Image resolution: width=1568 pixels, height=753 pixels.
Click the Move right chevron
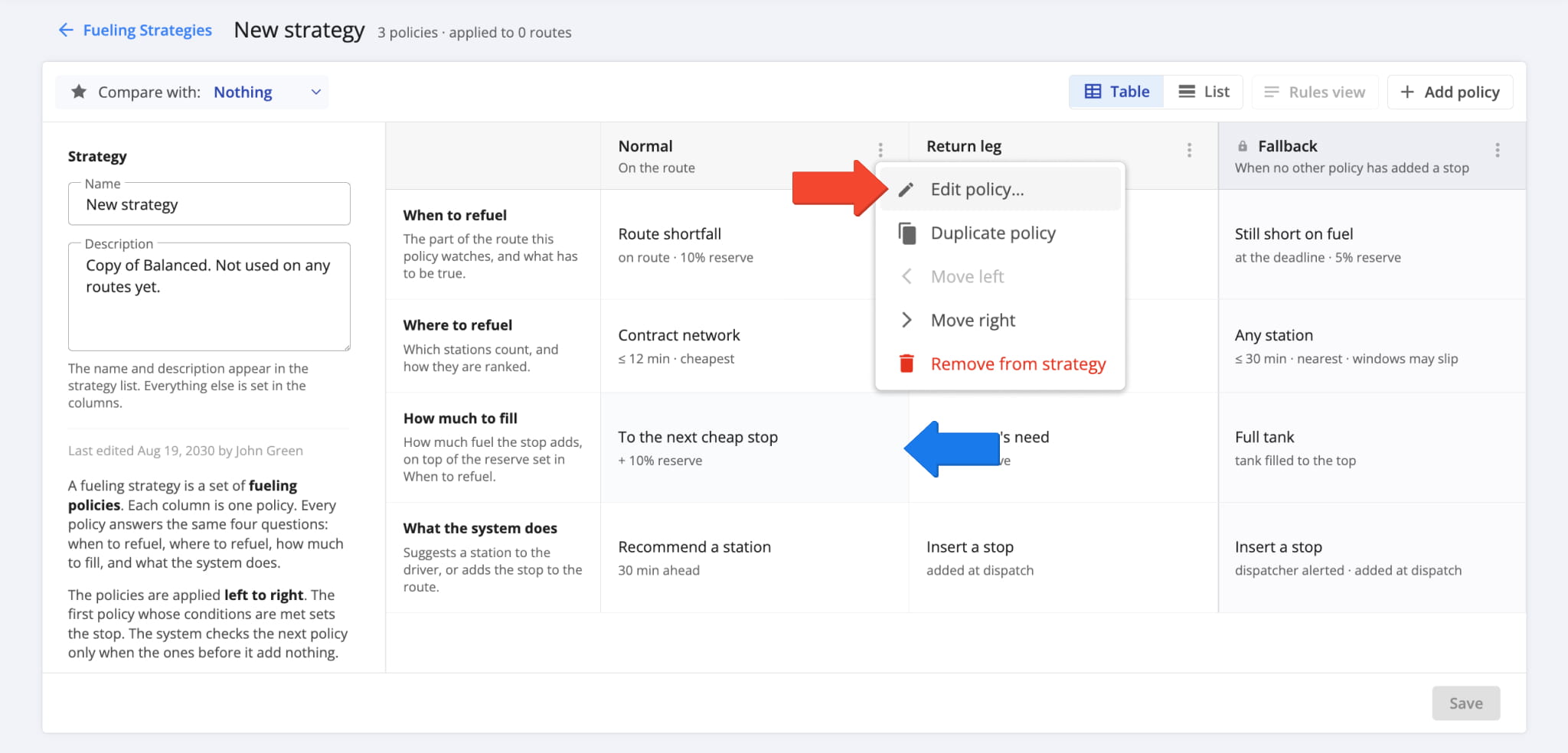tap(906, 320)
